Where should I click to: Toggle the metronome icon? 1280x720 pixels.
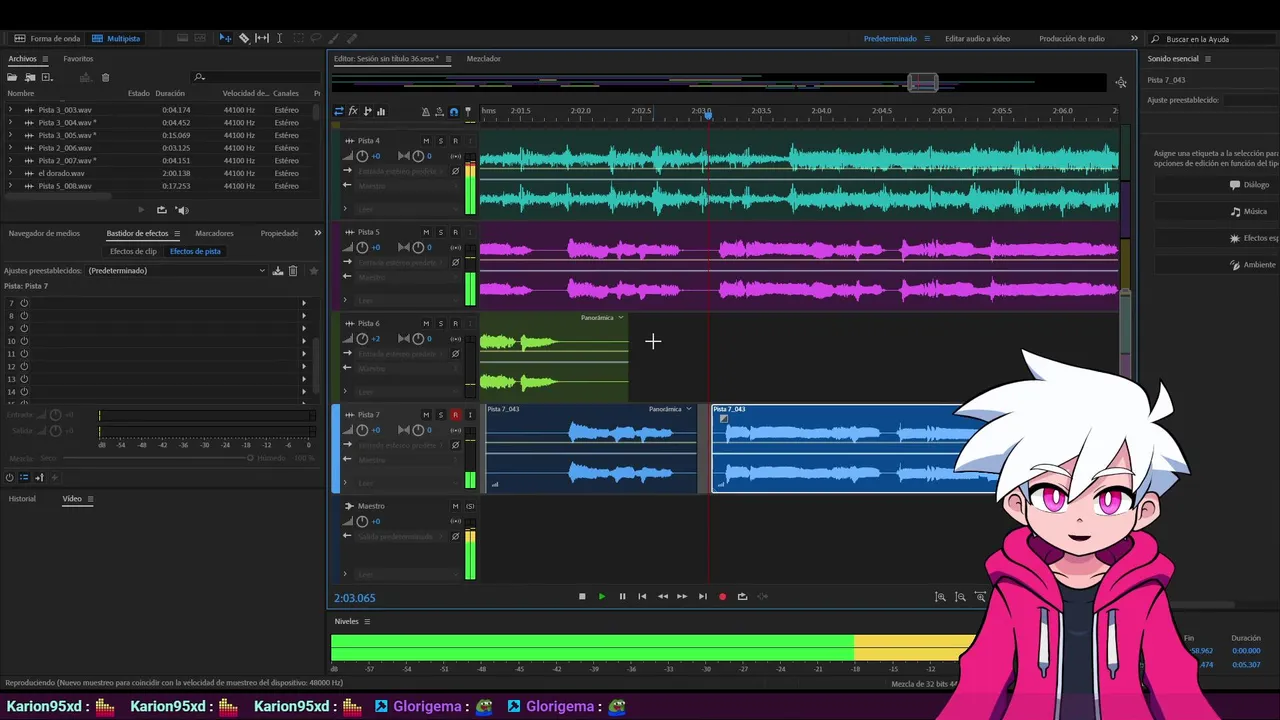426,112
